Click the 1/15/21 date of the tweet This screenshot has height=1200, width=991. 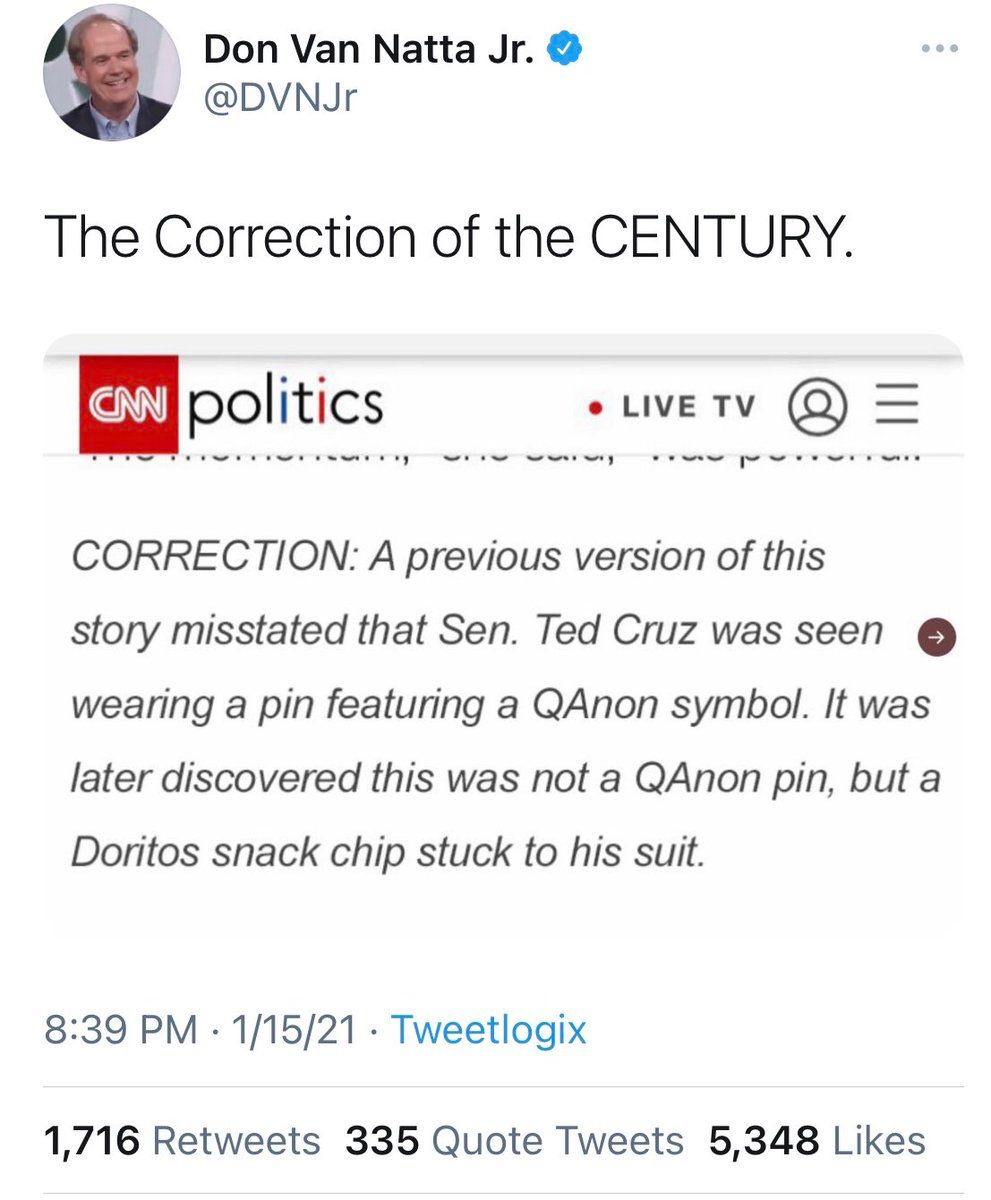click(293, 1029)
